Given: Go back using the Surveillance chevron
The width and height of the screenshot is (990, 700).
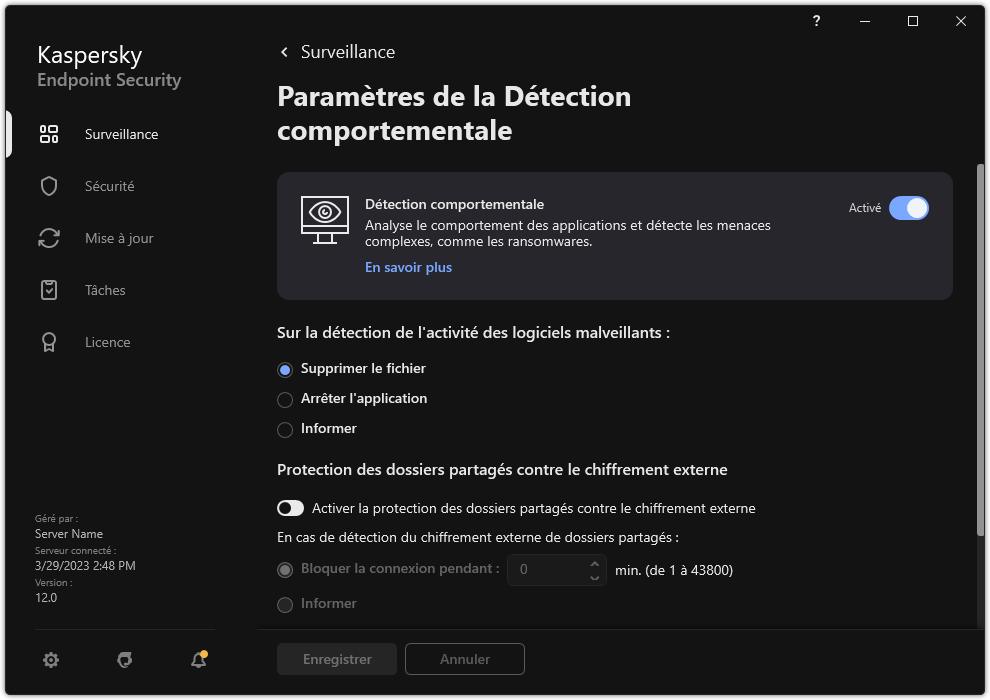Looking at the screenshot, I should (283, 51).
